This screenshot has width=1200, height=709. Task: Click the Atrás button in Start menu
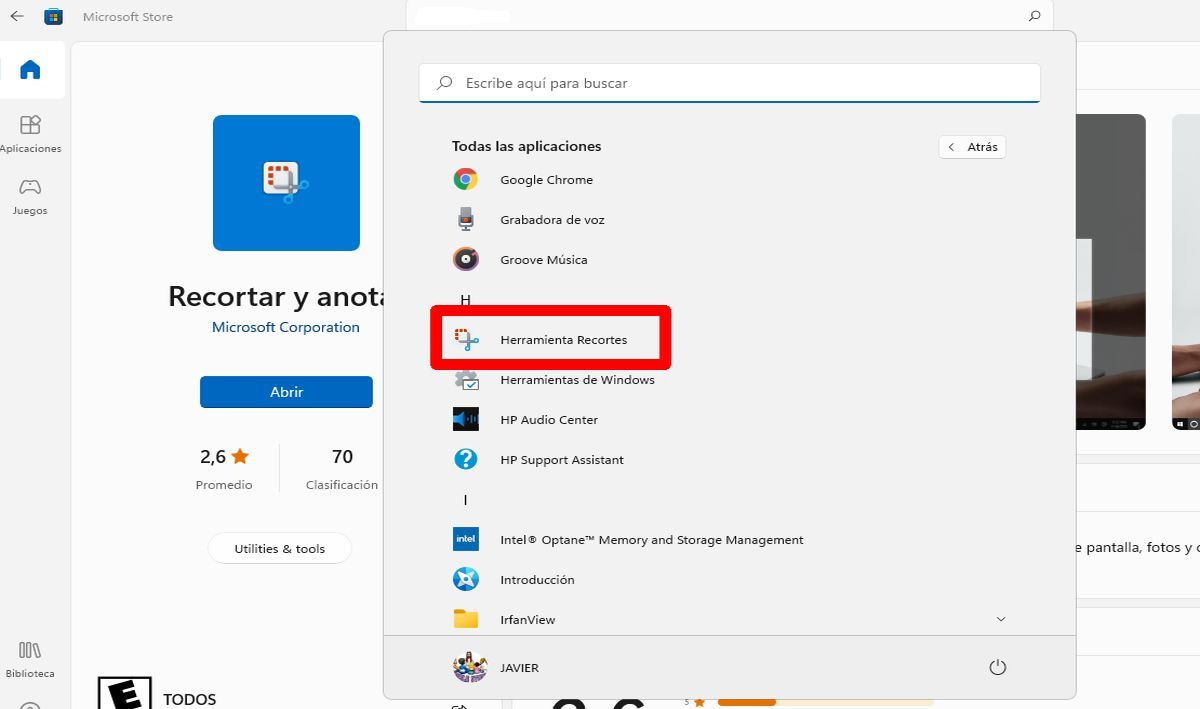coord(973,147)
